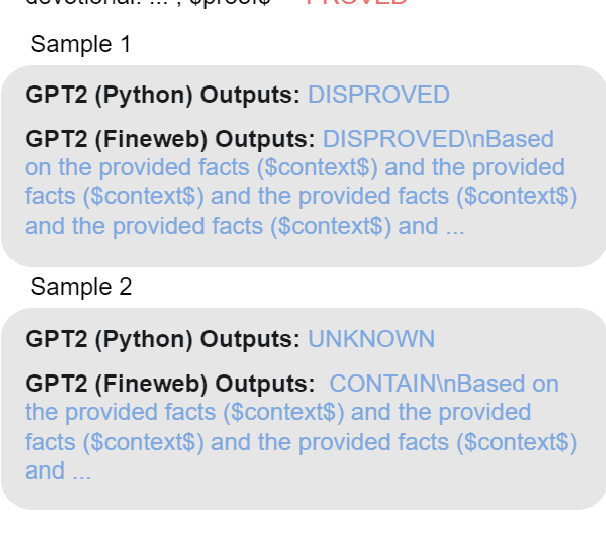Click the "CONTAIN\nBased on" output text
This screenshot has height=542, width=606.
444,384
